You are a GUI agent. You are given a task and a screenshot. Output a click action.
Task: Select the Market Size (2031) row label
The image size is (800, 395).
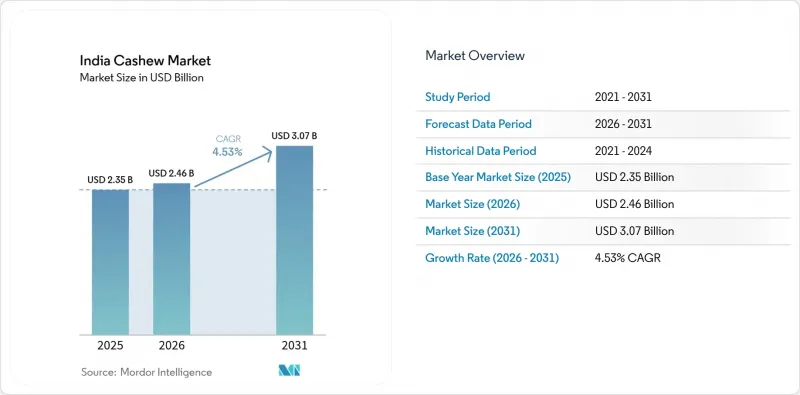472,231
